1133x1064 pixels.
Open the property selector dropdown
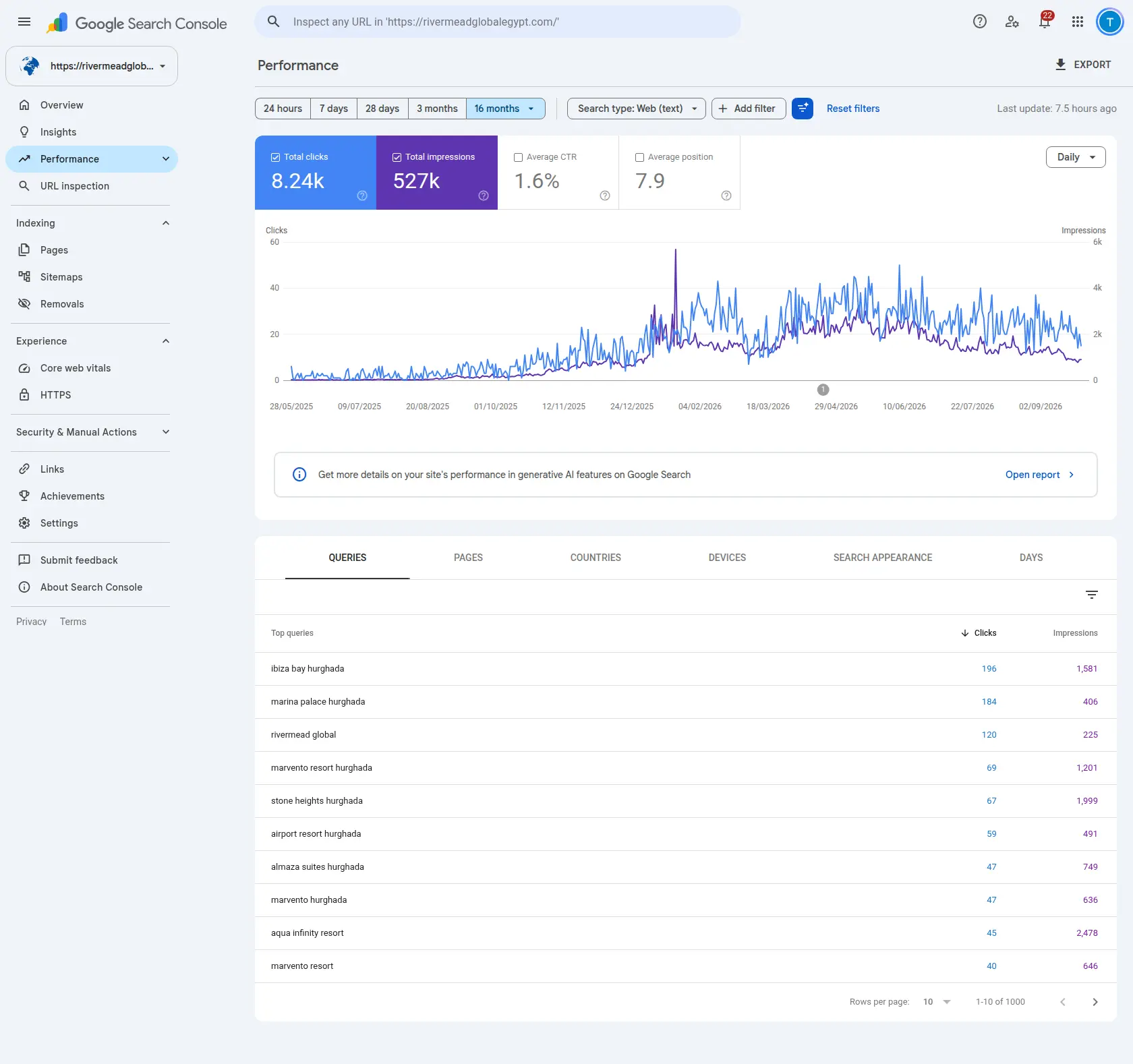tap(92, 66)
